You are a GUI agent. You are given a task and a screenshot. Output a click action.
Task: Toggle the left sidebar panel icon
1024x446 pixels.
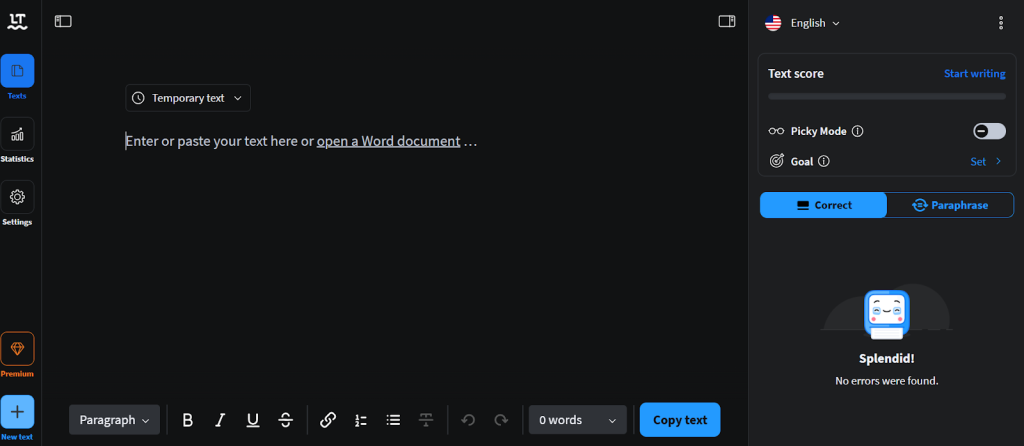click(x=63, y=21)
